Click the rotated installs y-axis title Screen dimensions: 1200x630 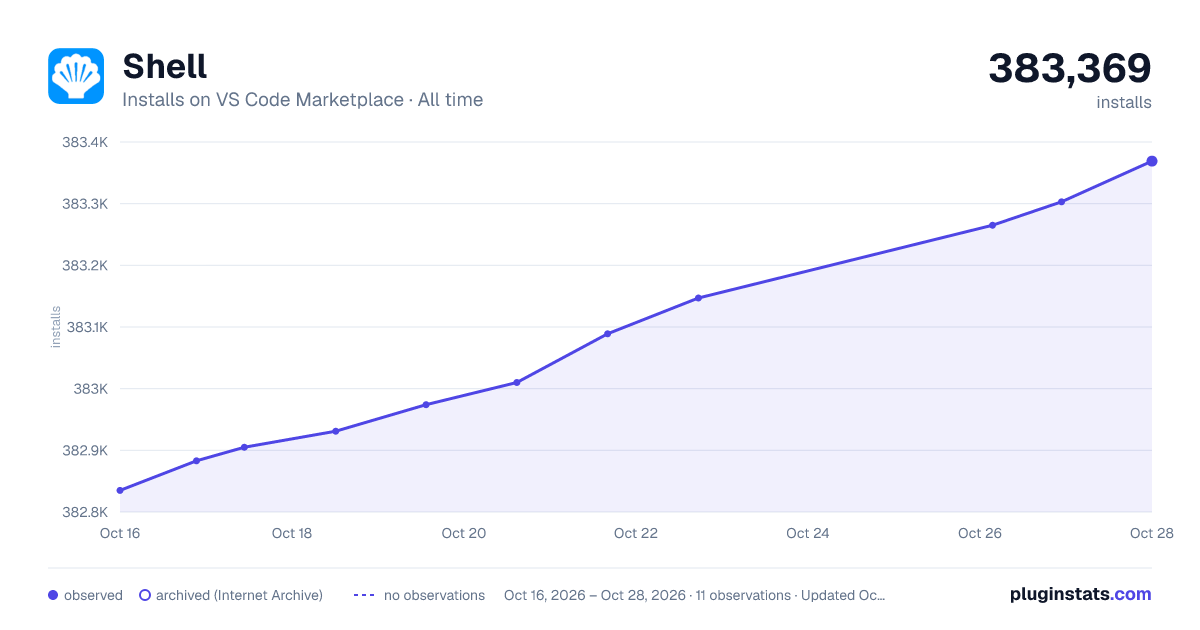click(56, 327)
